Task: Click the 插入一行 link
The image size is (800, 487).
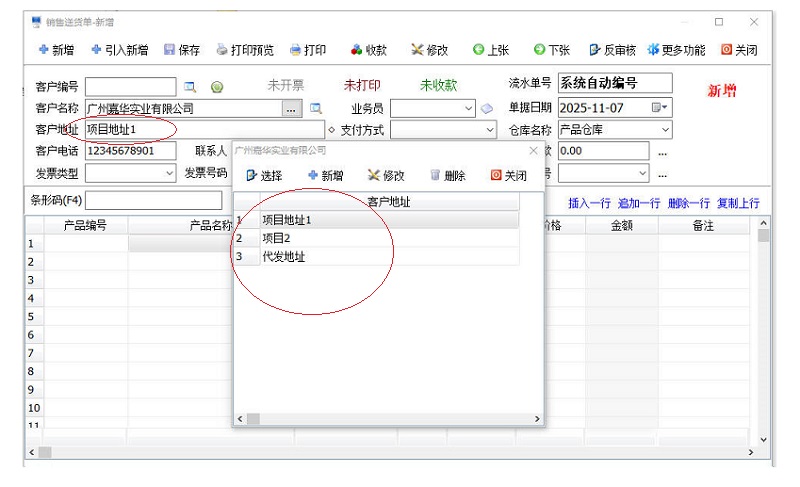Action: (589, 203)
